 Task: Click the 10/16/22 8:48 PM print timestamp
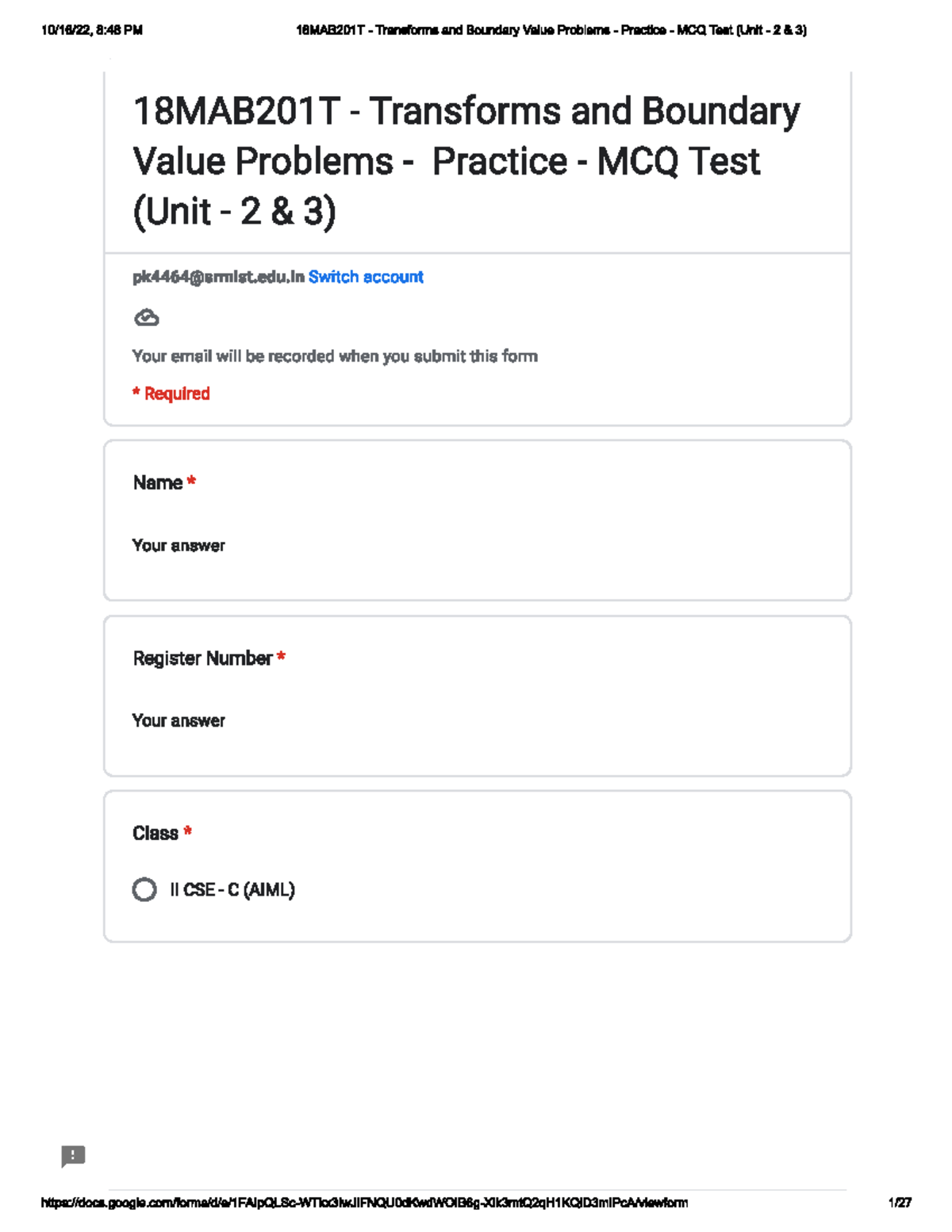point(92,30)
